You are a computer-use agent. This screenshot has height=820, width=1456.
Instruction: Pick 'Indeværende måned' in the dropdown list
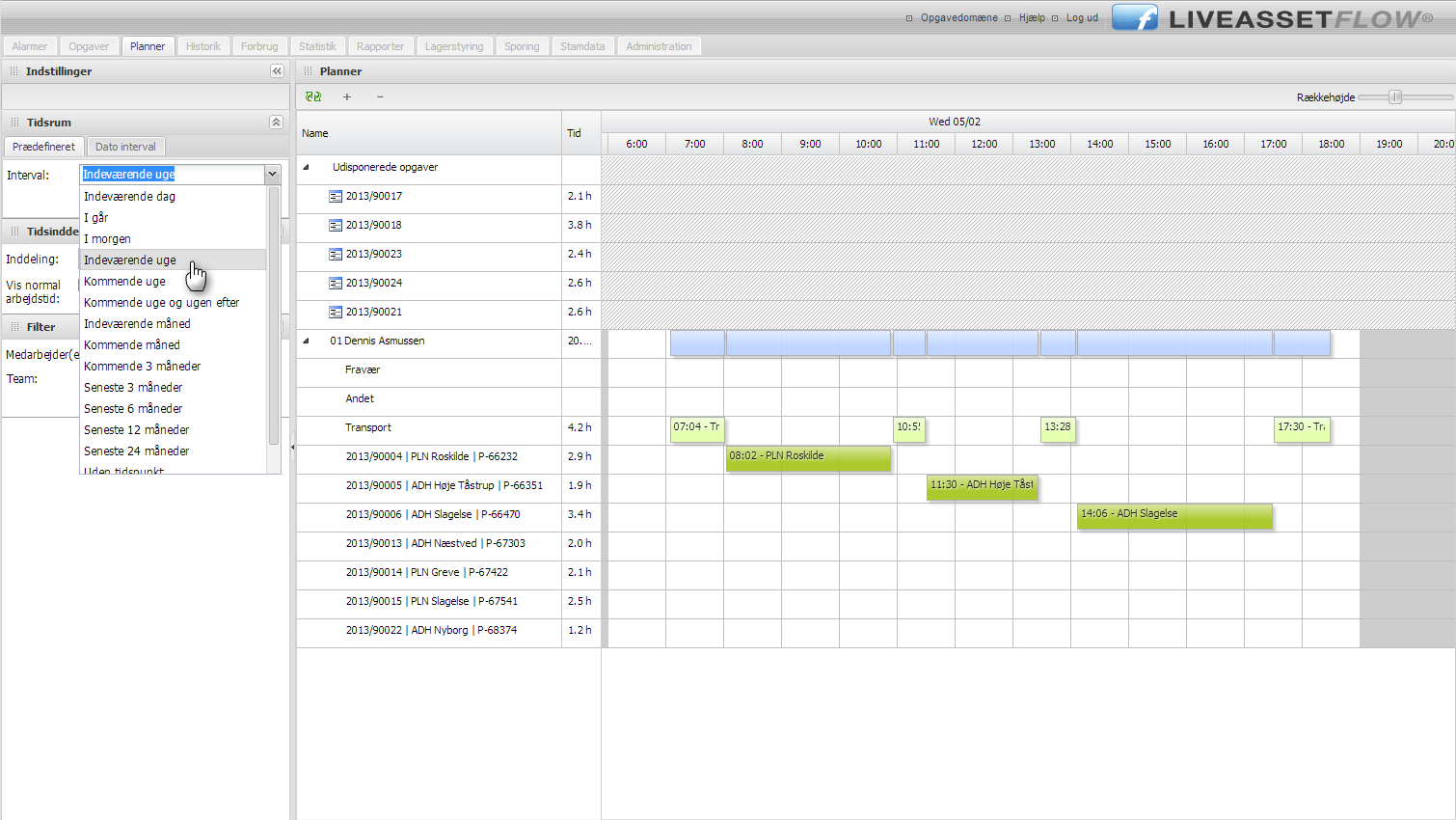(137, 324)
